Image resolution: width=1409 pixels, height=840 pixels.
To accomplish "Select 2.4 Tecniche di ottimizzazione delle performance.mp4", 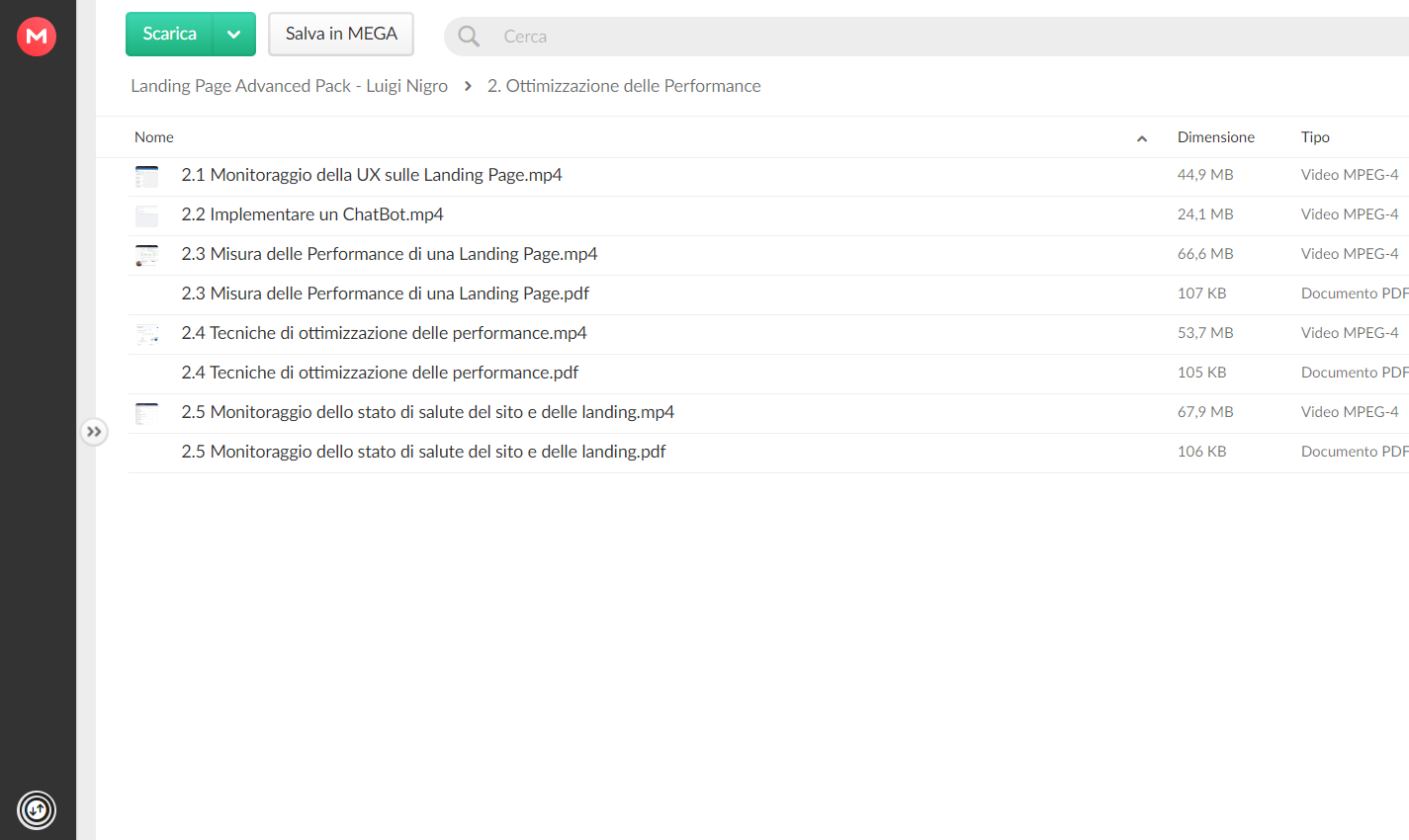I will (x=384, y=333).
